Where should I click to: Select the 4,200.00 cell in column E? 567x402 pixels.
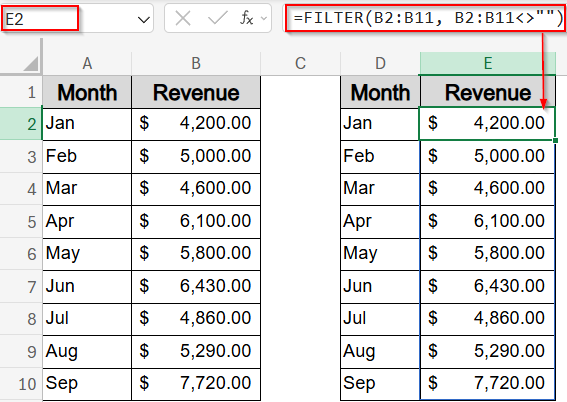tap(487, 124)
